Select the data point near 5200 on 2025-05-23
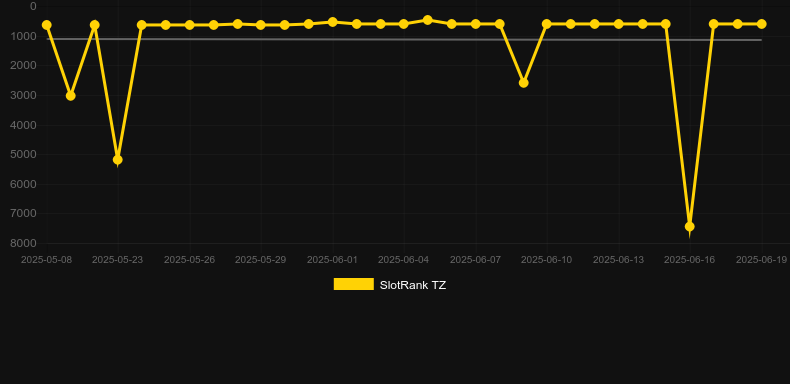The width and height of the screenshot is (790, 384). (x=118, y=160)
